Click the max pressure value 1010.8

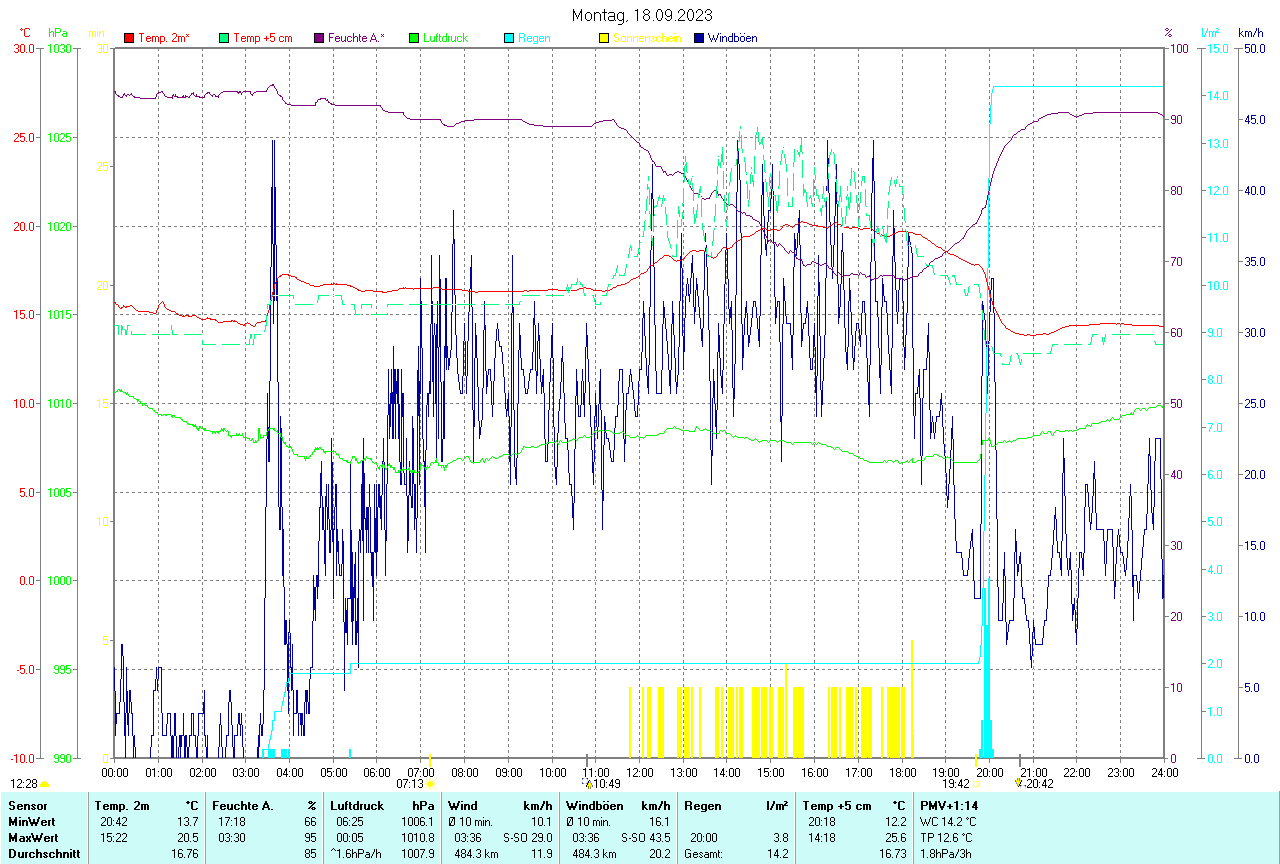click(417, 837)
